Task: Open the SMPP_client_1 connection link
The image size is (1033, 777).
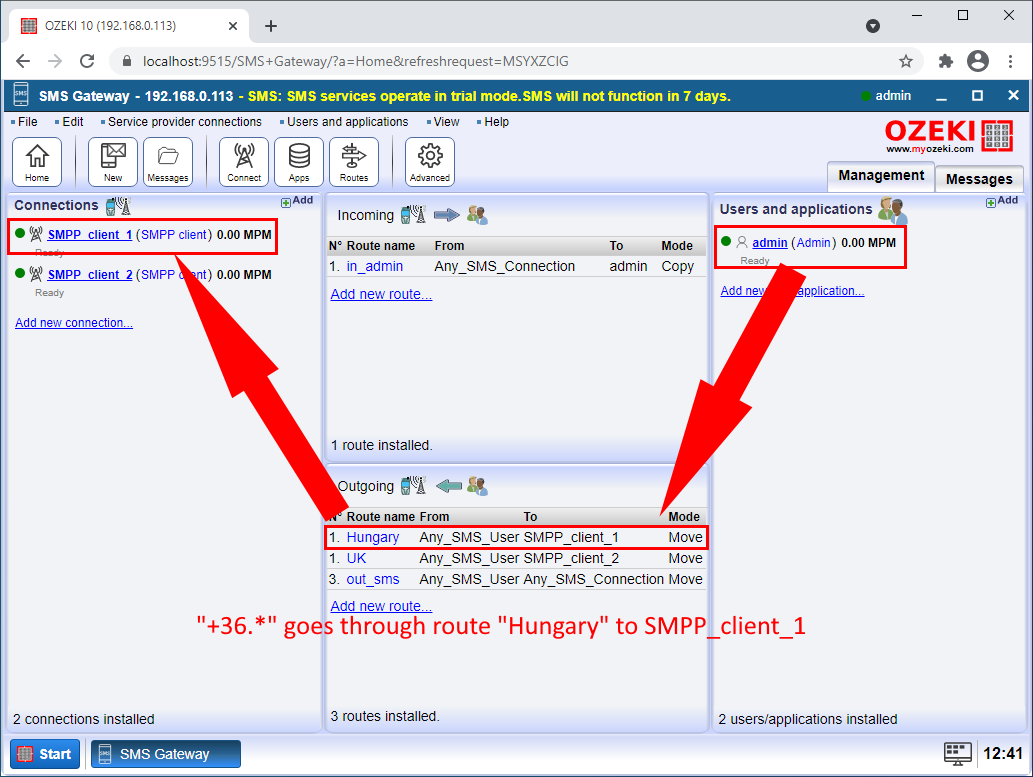Action: click(90, 235)
